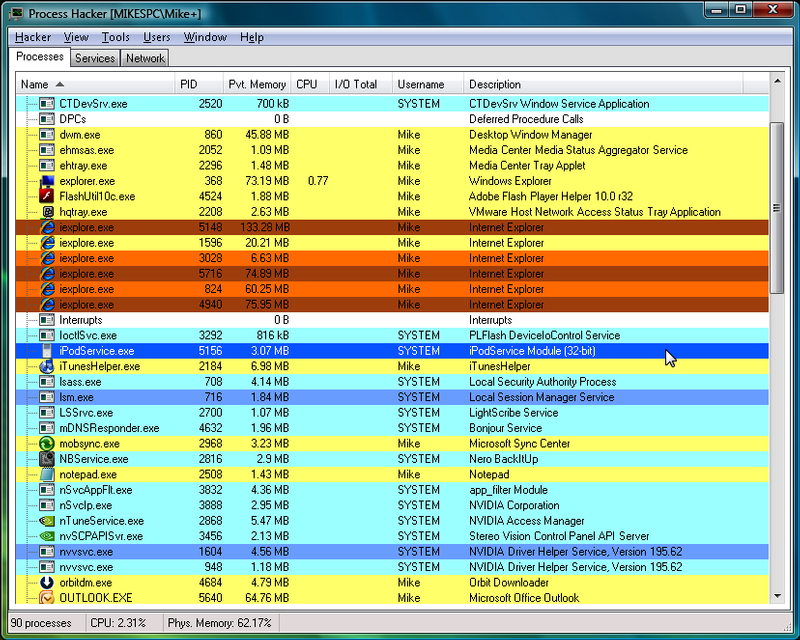Screen dimensions: 800x640
Task: Switch to the Network tab
Action: [x=144, y=58]
